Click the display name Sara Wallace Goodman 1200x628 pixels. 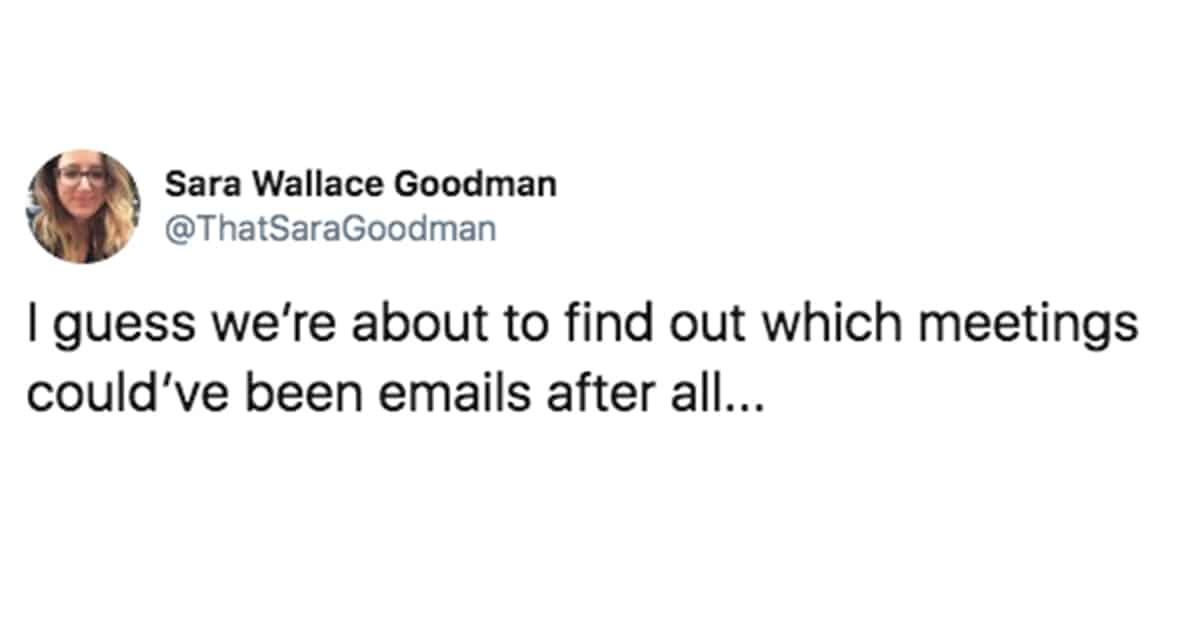pos(361,184)
